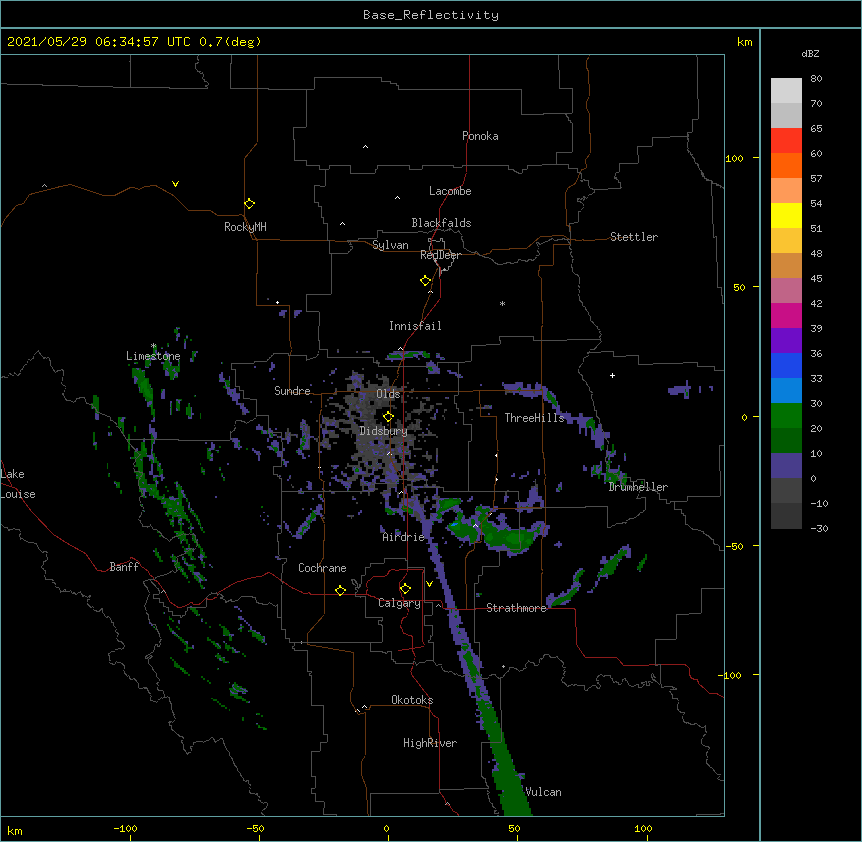Click the Base_Reflectivity title

click(431, 15)
